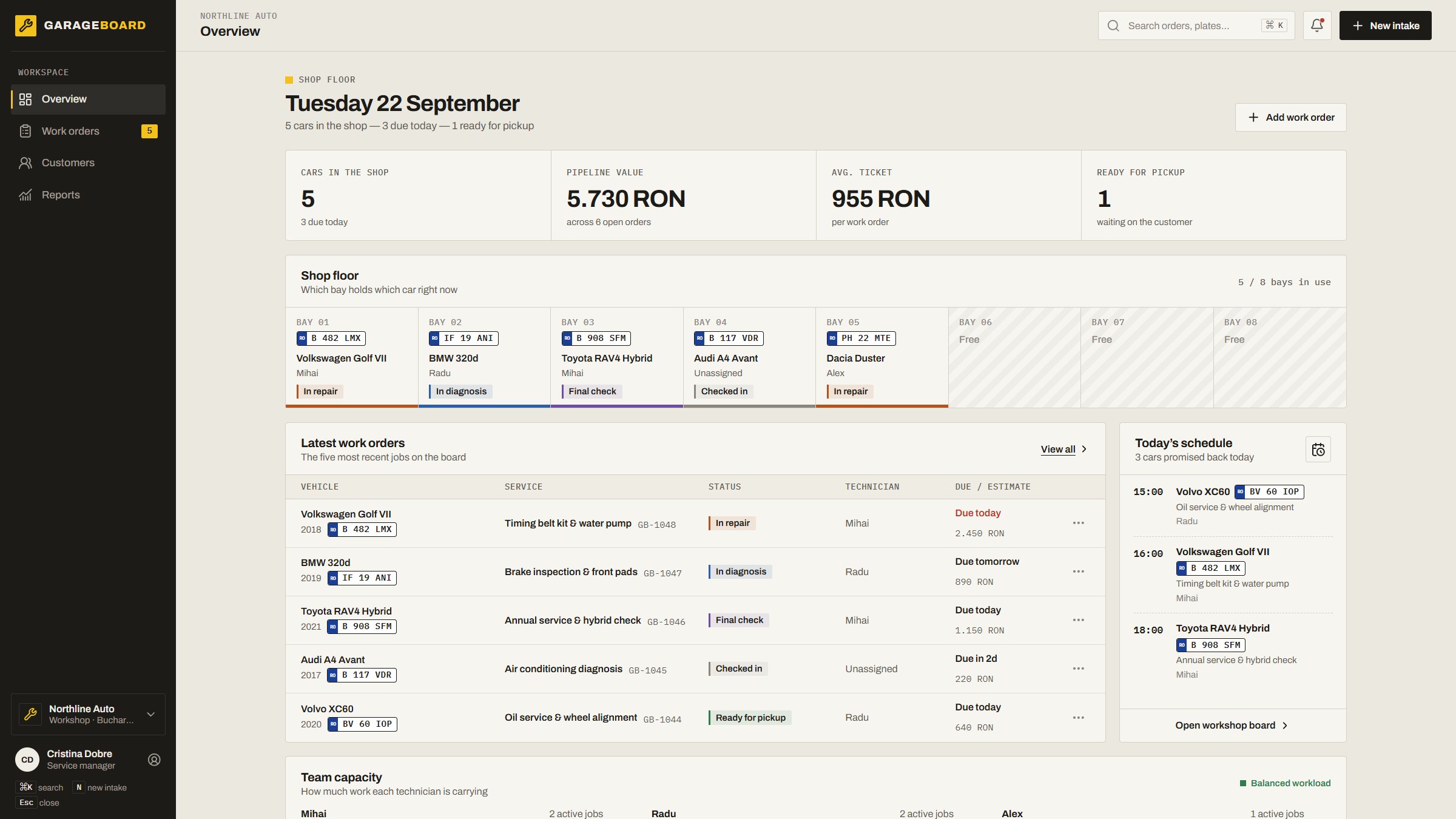Select Bay 04 Audi A4 Avant card

[x=749, y=357]
